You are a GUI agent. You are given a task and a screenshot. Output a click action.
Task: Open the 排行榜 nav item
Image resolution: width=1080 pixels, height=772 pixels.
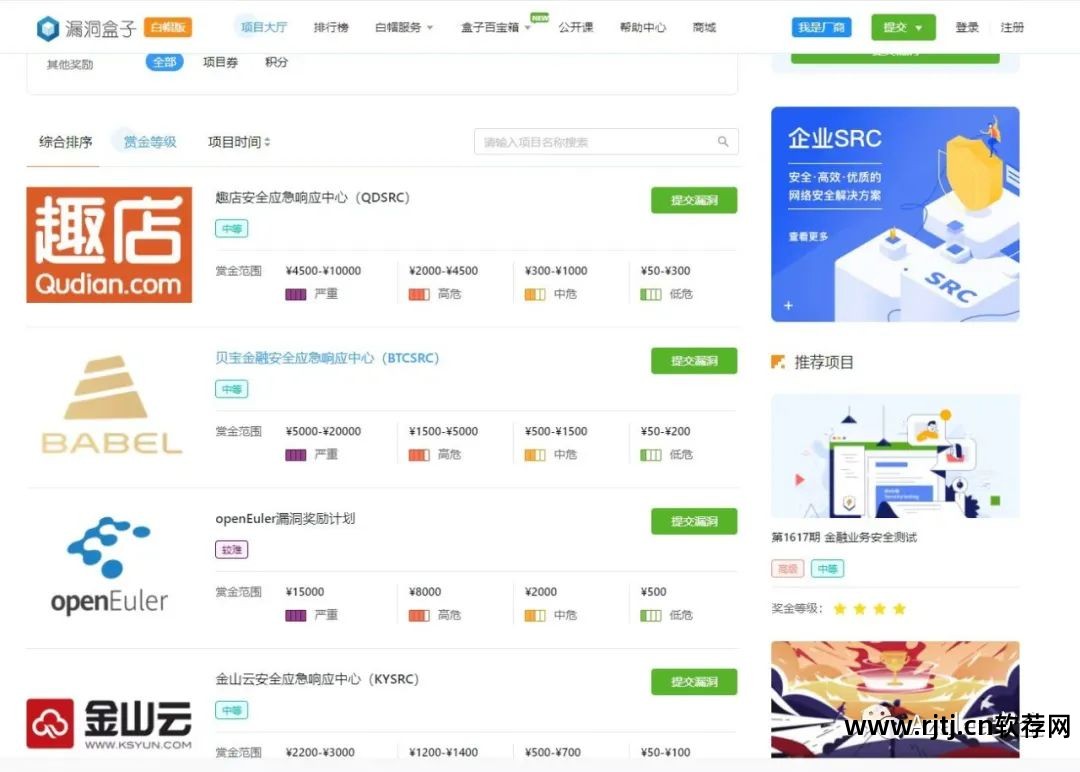tap(331, 28)
